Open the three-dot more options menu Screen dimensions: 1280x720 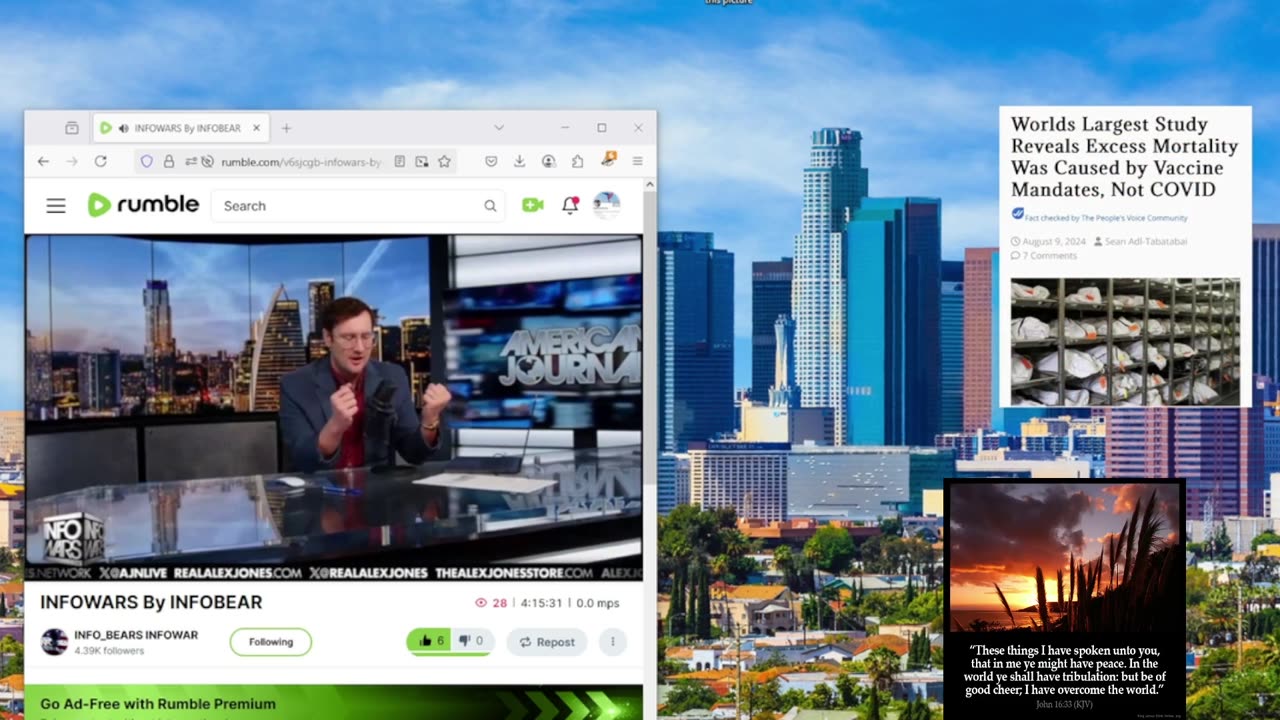point(613,642)
